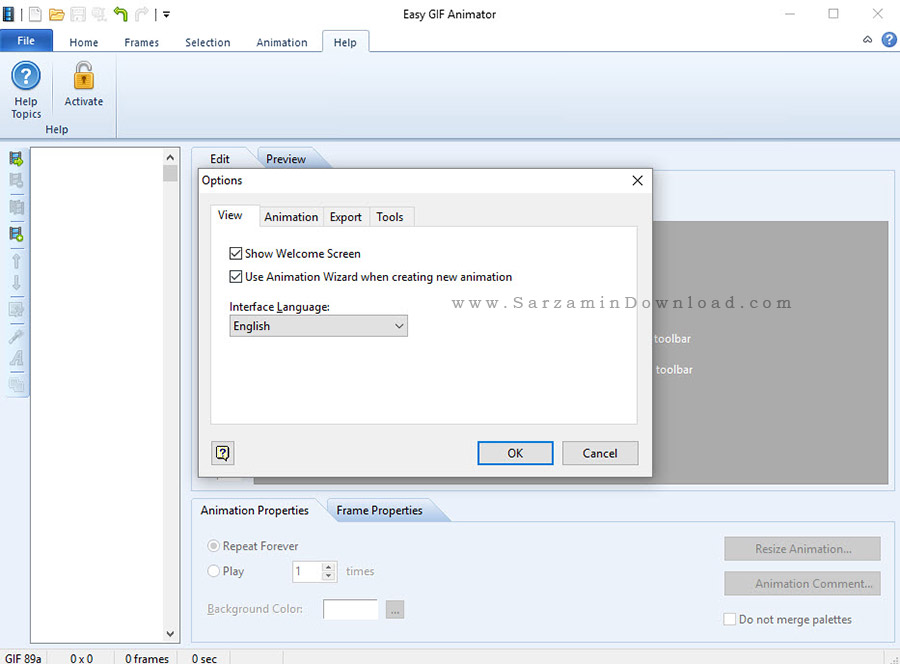Collapse the ribbon with the caret icon

coord(867,40)
